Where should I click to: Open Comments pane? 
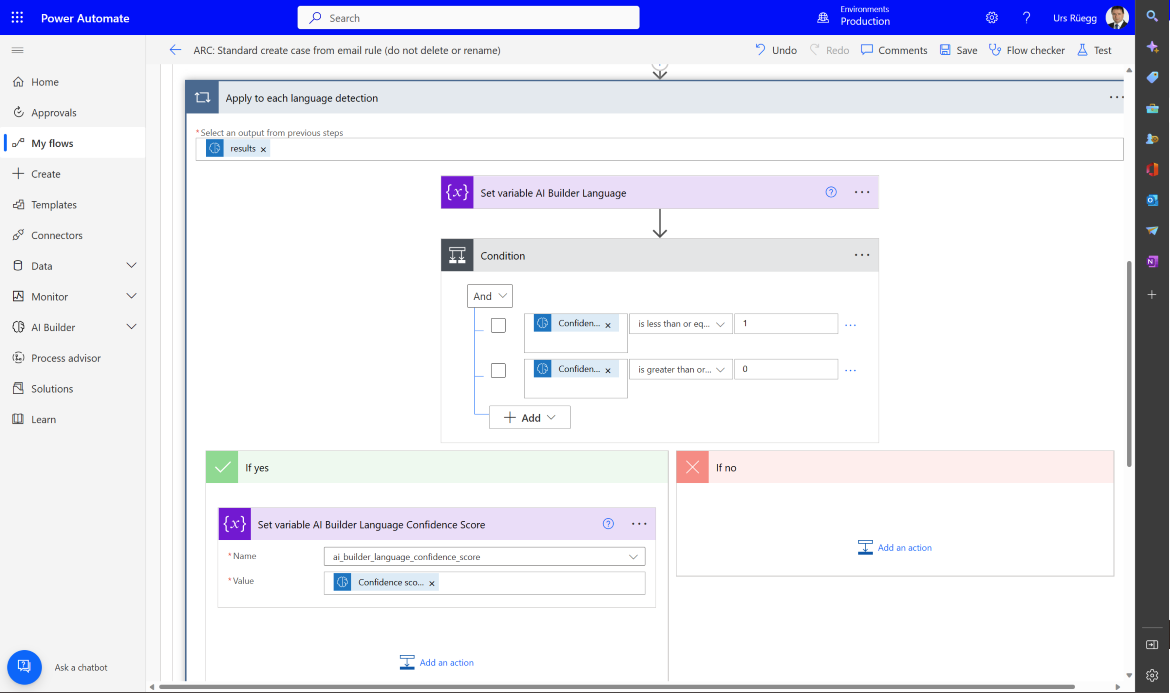(894, 50)
